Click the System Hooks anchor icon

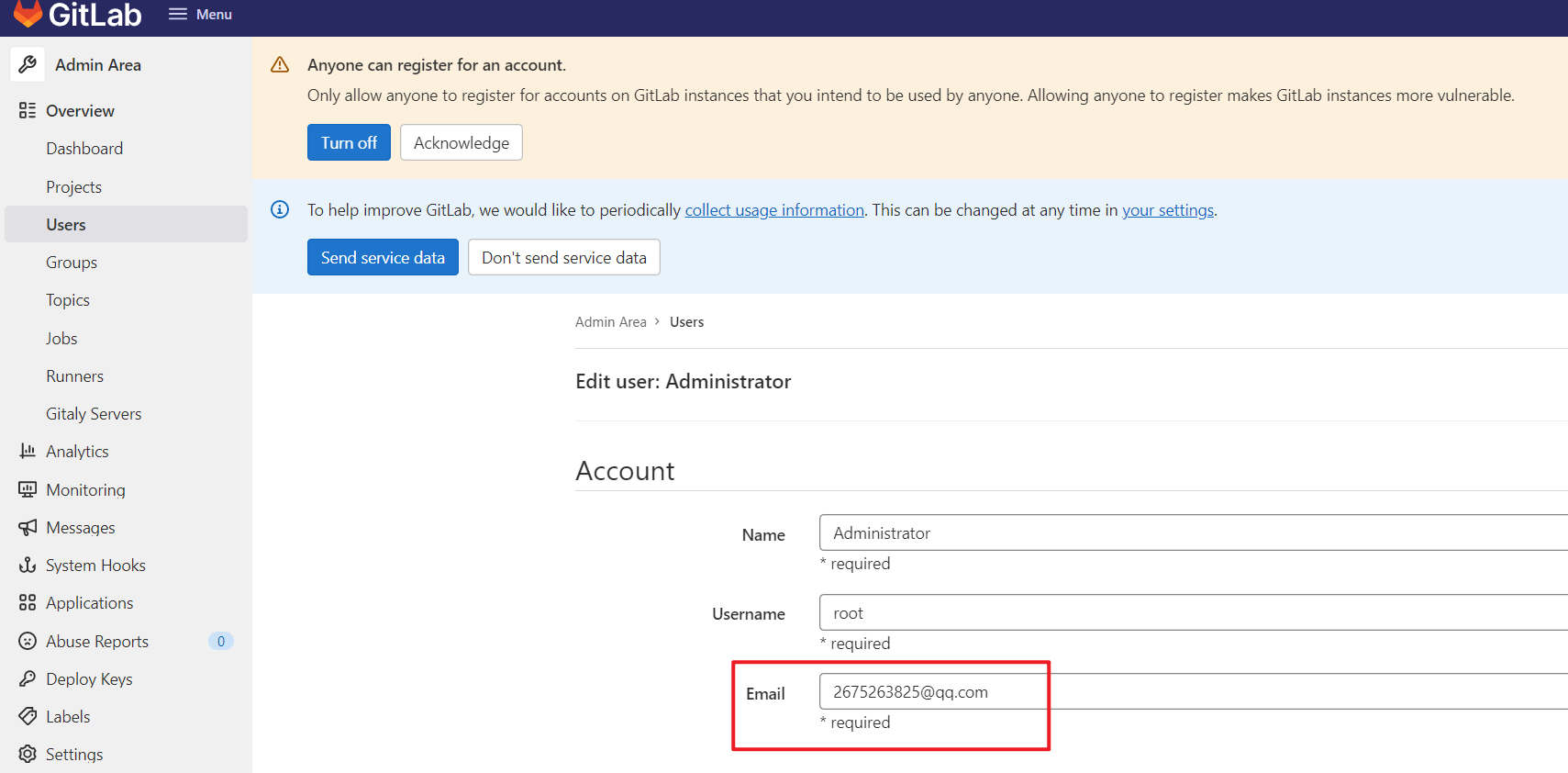click(x=28, y=565)
